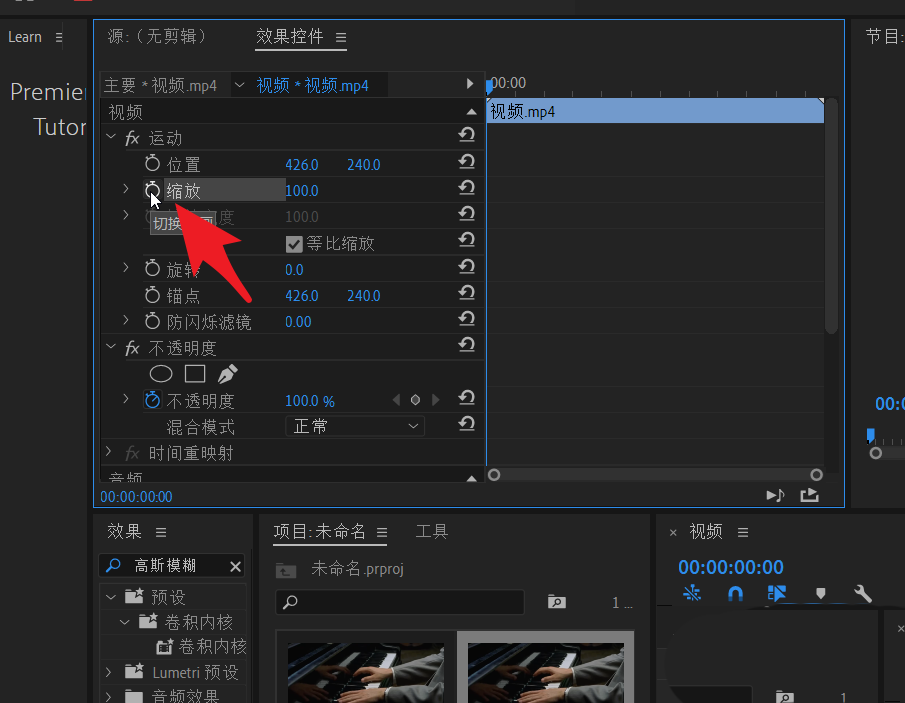Image resolution: width=905 pixels, height=703 pixels.
Task: Collapse the 视频 section arrow
Action: (x=472, y=112)
